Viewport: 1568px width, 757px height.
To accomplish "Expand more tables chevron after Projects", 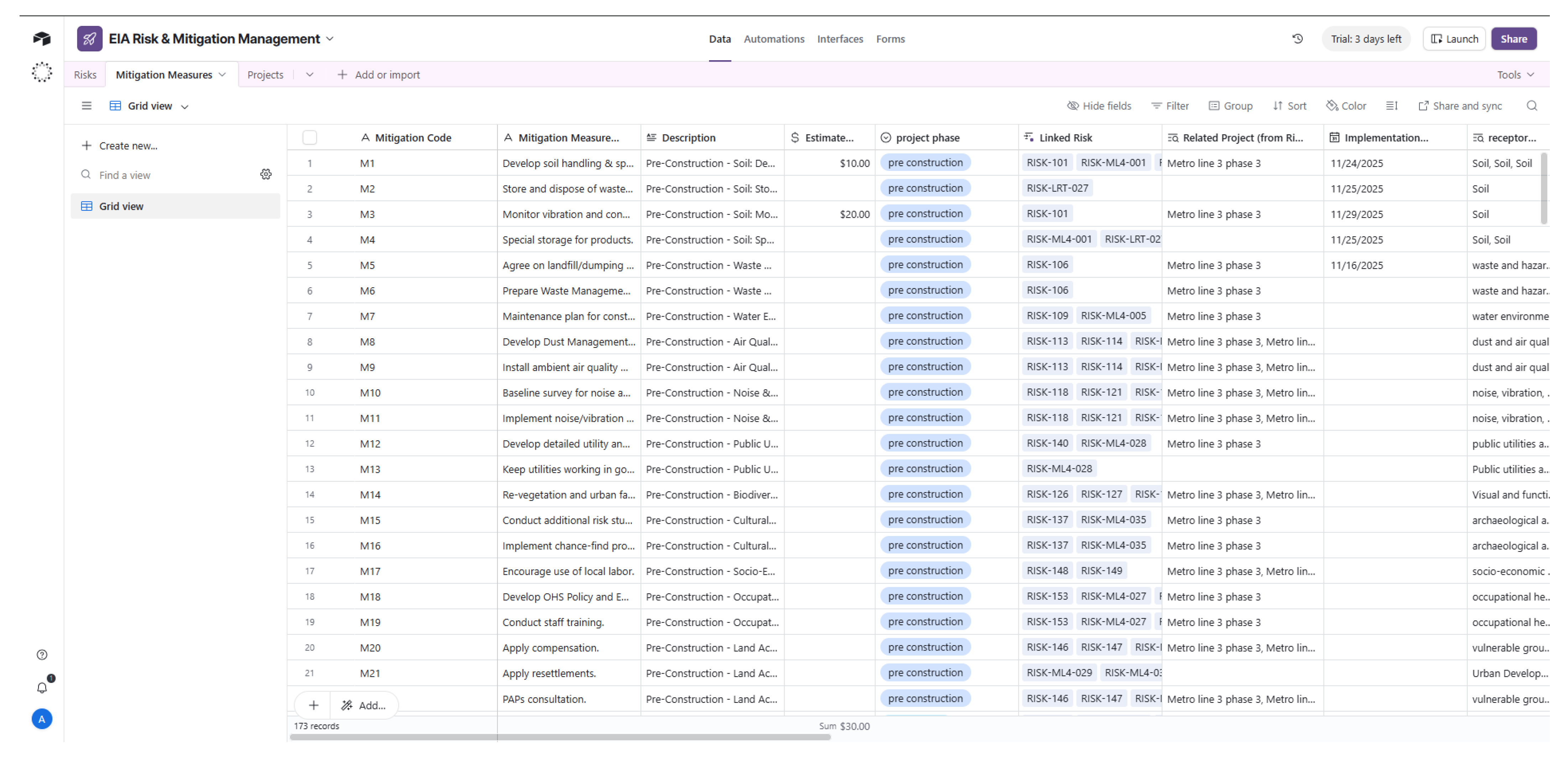I will [x=309, y=75].
